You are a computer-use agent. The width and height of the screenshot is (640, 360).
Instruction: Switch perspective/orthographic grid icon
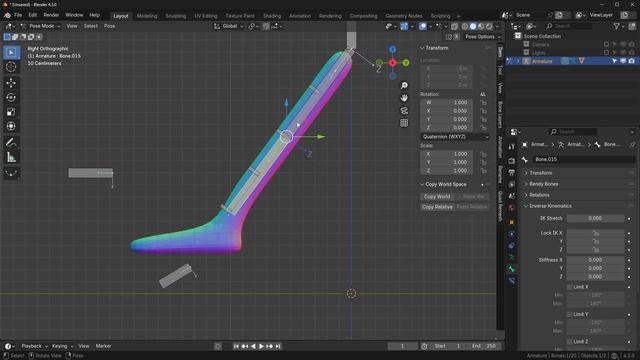coord(404,123)
